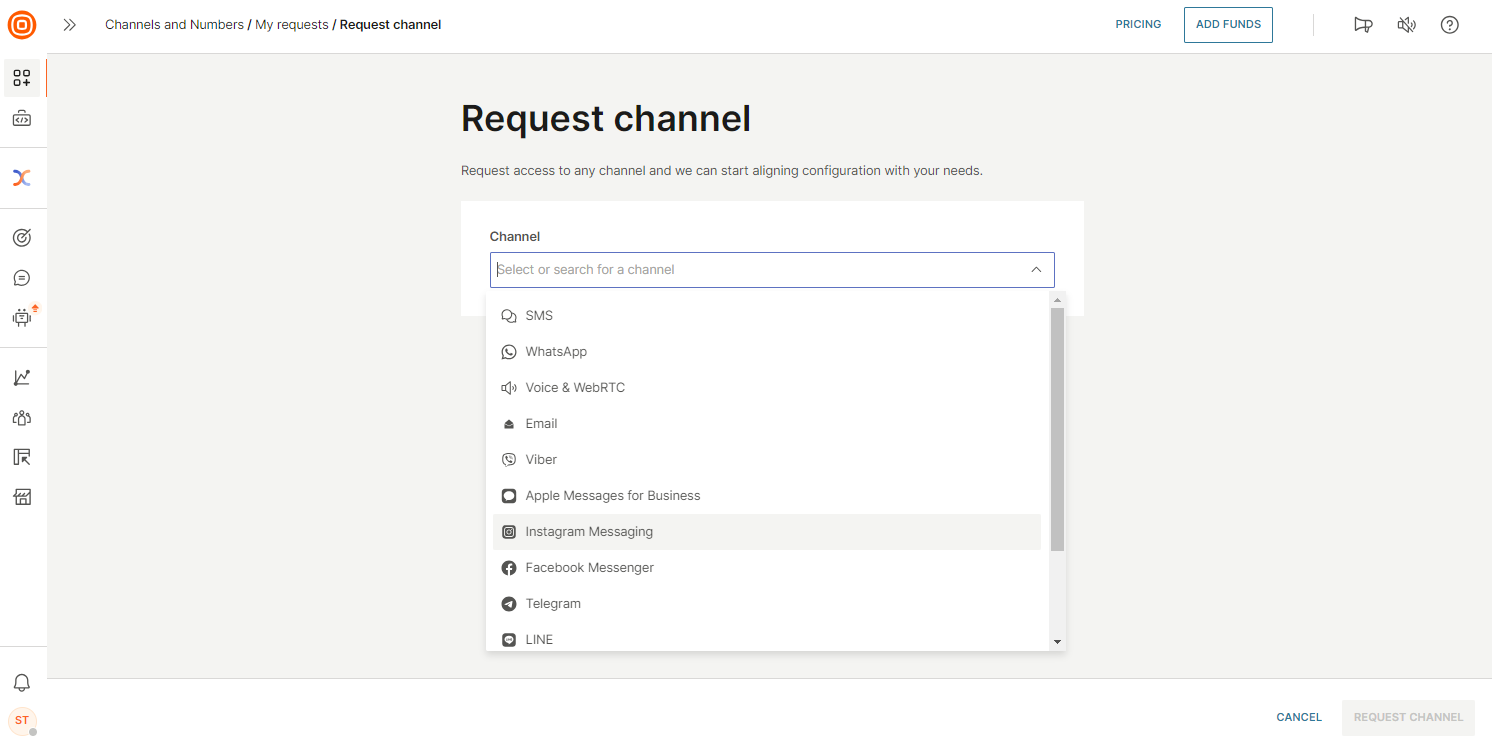Click the Request Channel button

click(1408, 717)
